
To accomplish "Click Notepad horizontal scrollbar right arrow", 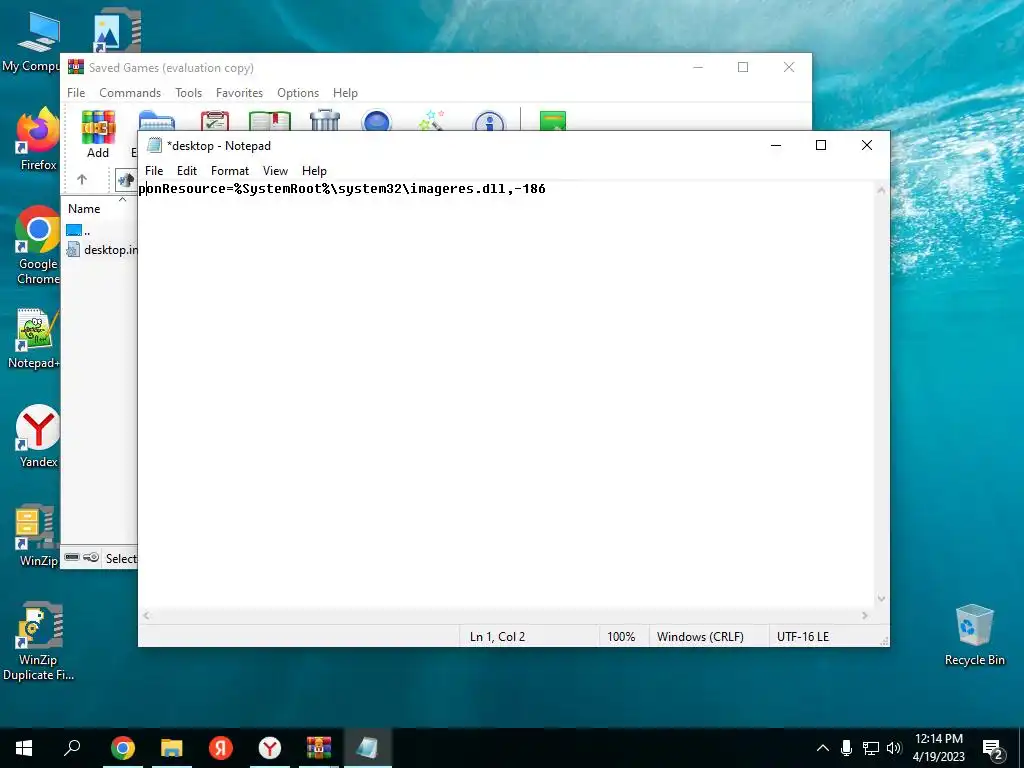I will pyautogui.click(x=865, y=615).
